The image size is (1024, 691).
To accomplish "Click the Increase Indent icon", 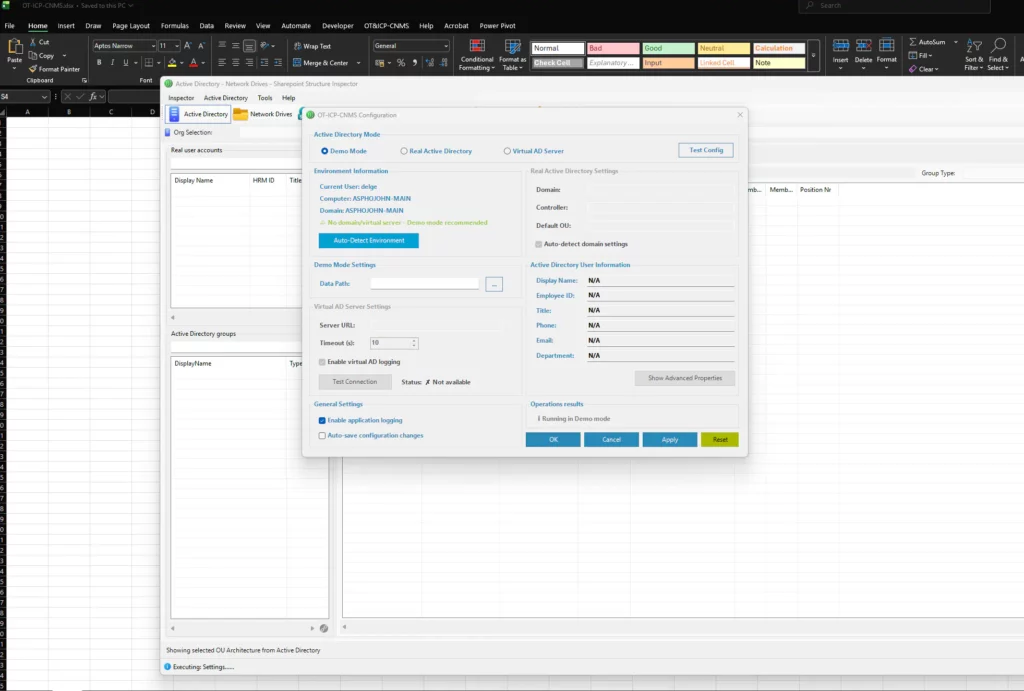I will point(278,63).
